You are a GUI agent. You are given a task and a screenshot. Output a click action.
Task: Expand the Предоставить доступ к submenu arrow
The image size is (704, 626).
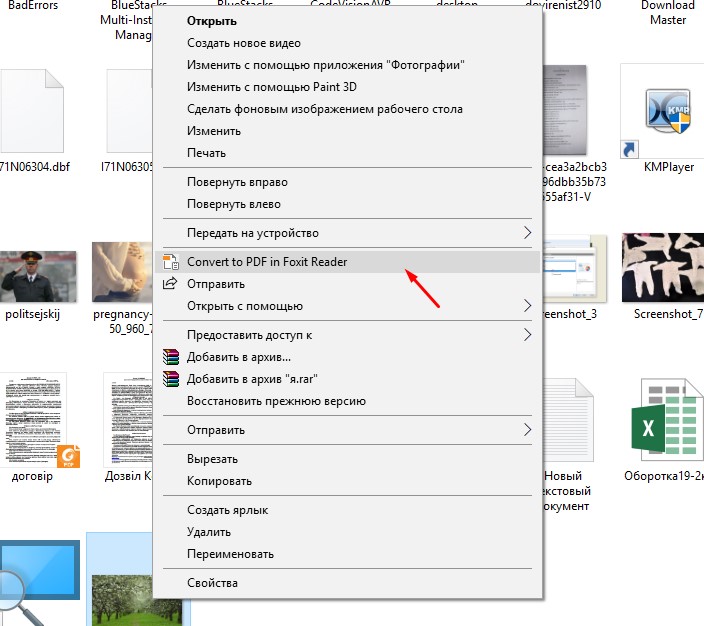[x=527, y=335]
